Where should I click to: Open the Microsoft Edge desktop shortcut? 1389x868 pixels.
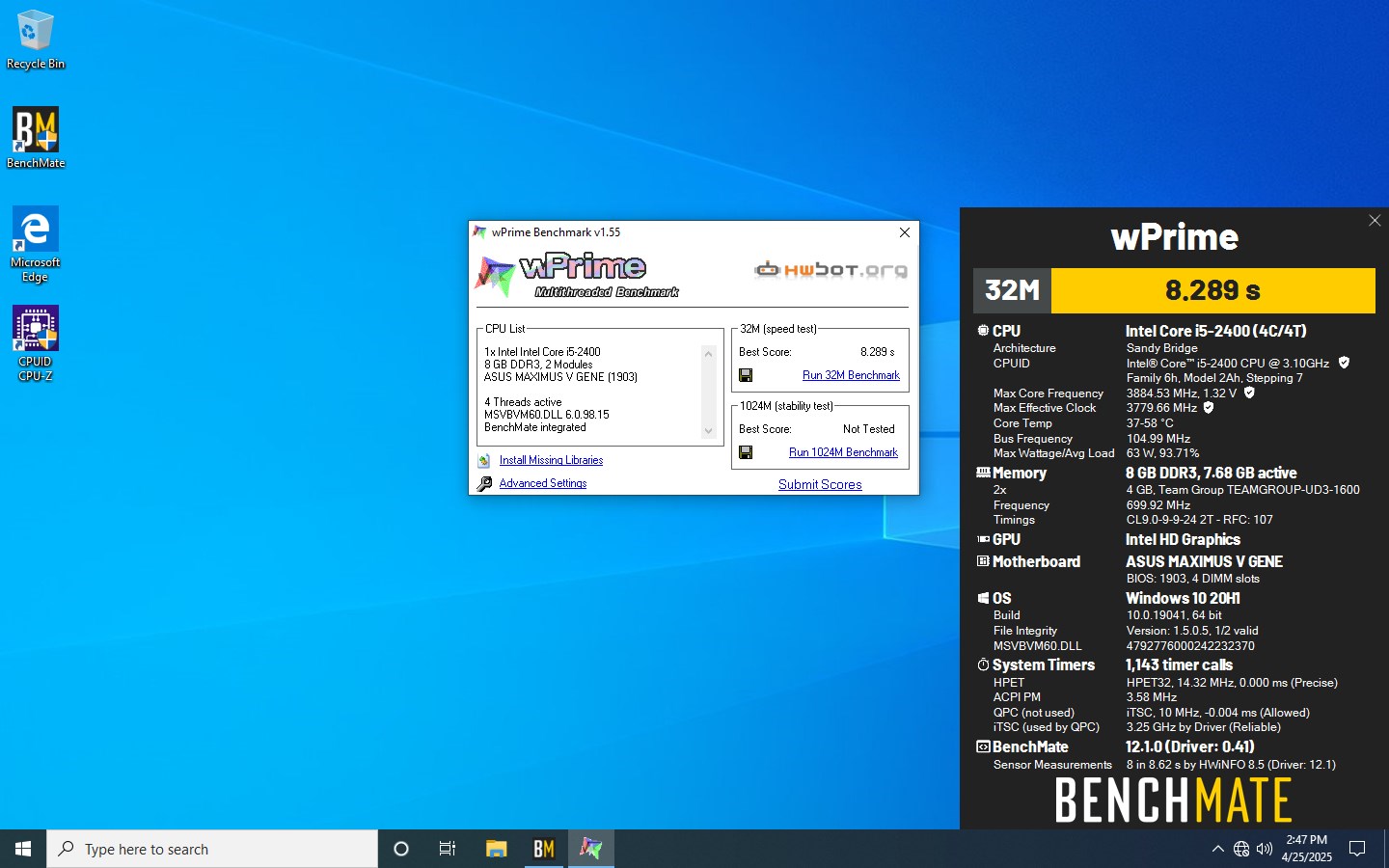pyautogui.click(x=36, y=244)
